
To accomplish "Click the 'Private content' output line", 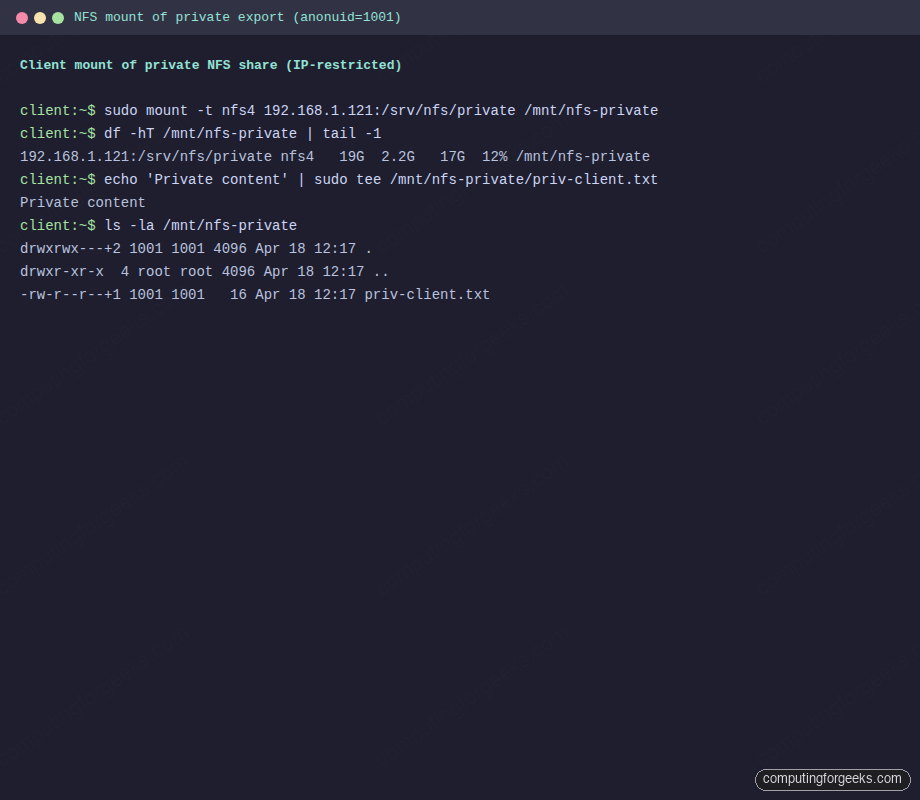I will tap(82, 202).
